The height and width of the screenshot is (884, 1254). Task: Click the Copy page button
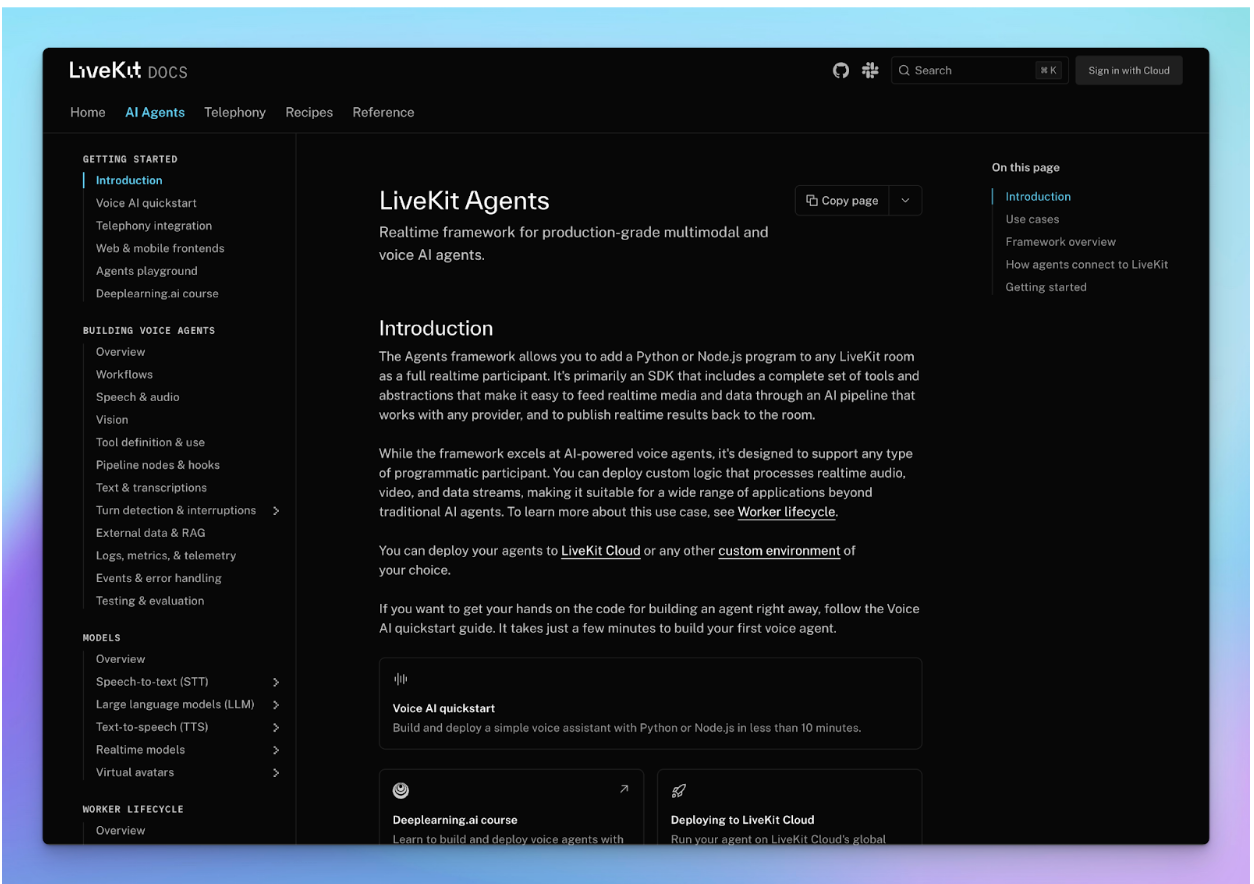(x=842, y=200)
